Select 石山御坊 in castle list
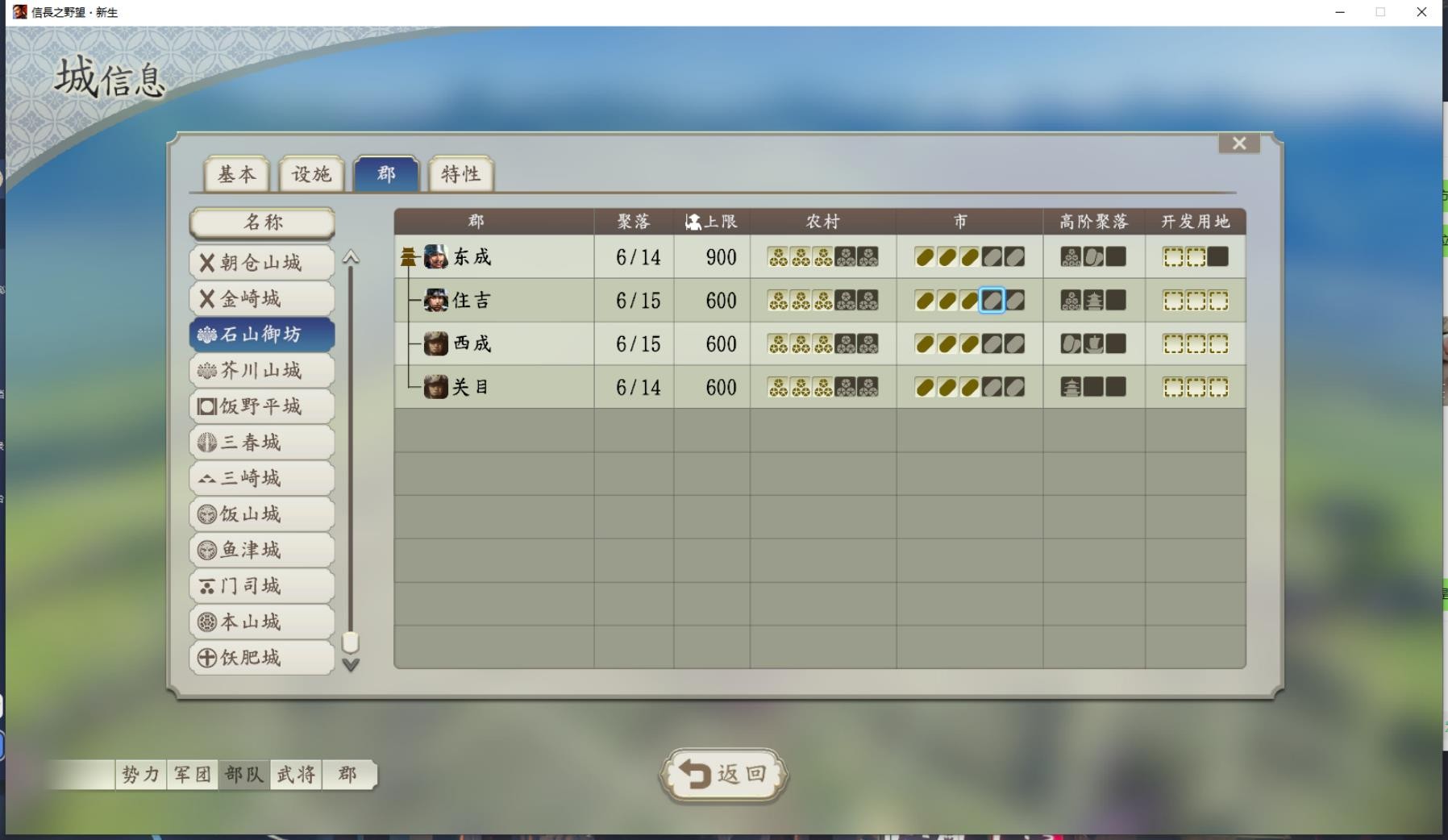Image resolution: width=1448 pixels, height=840 pixels. click(x=263, y=335)
